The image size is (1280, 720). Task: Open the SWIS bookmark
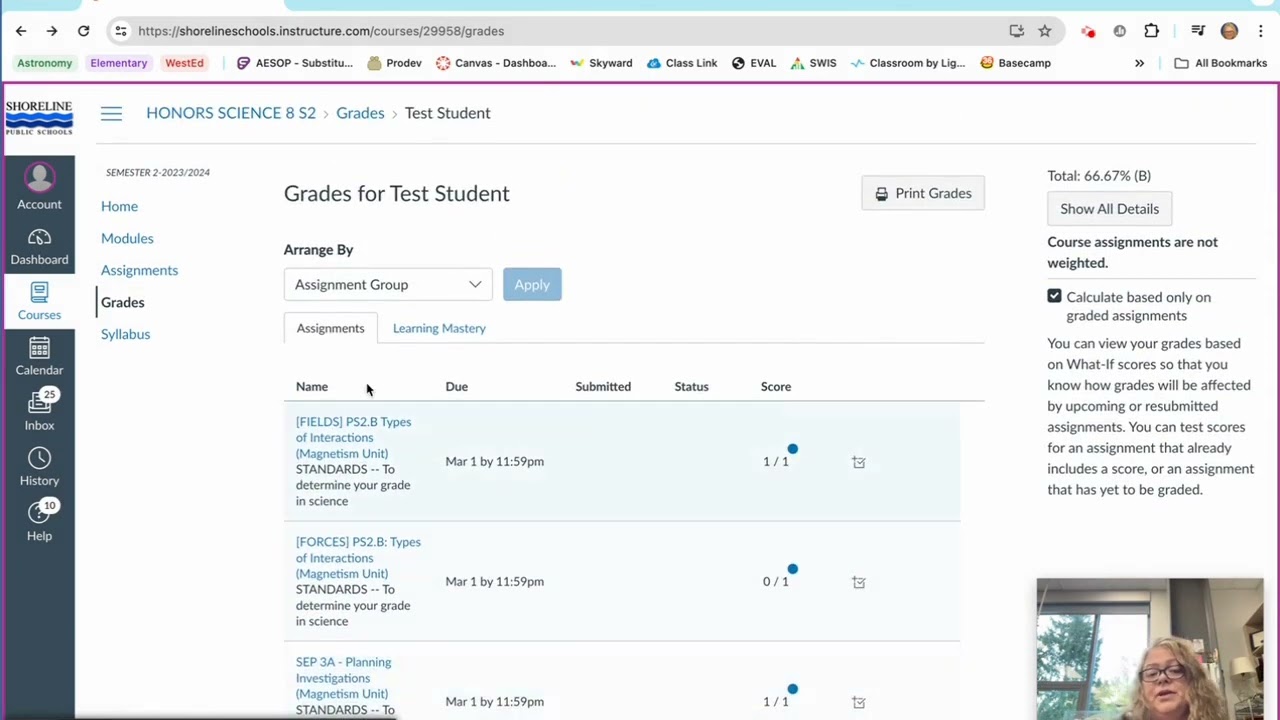813,63
